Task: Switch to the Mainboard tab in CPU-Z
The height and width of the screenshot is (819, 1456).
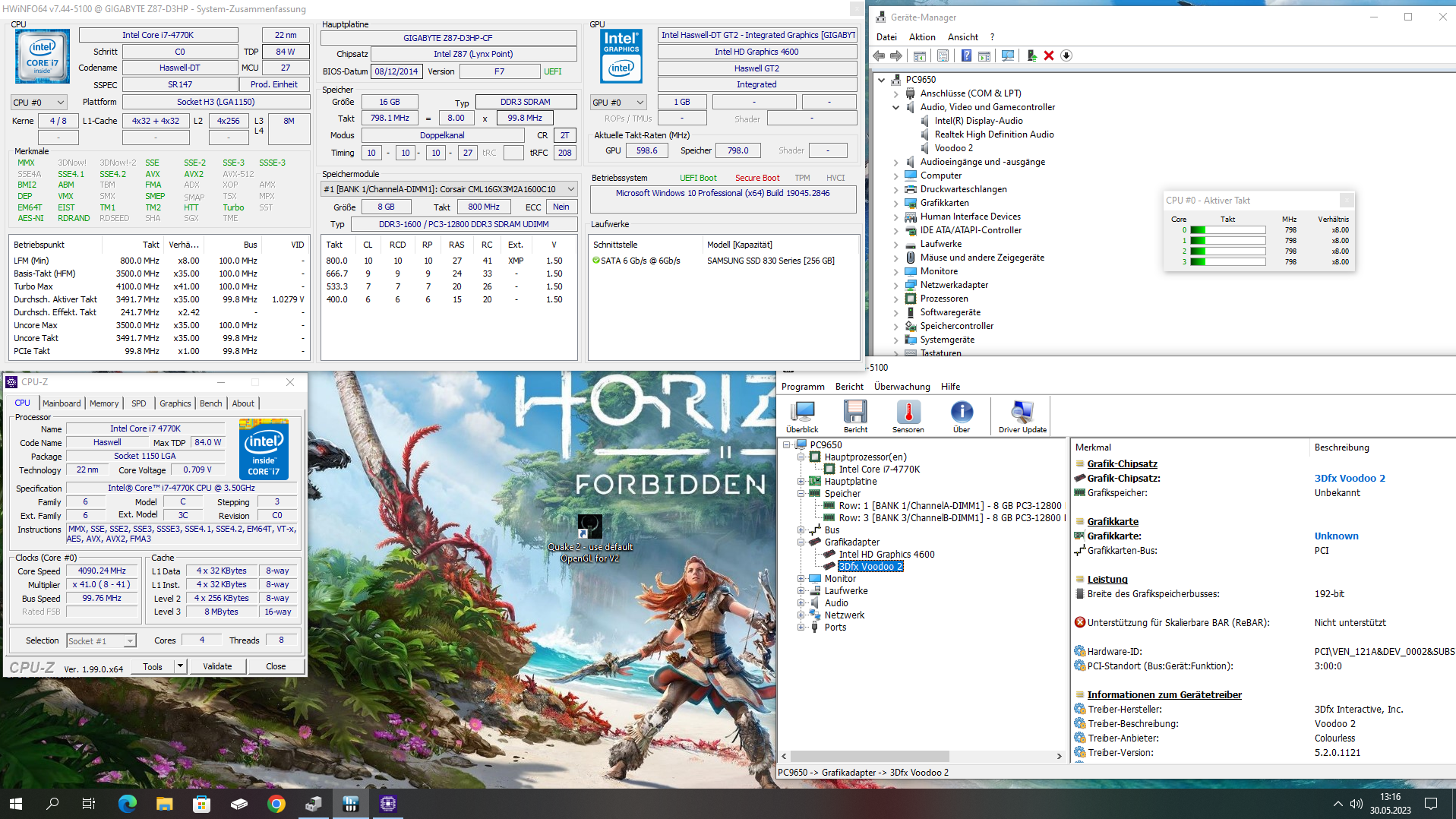Action: tap(62, 403)
